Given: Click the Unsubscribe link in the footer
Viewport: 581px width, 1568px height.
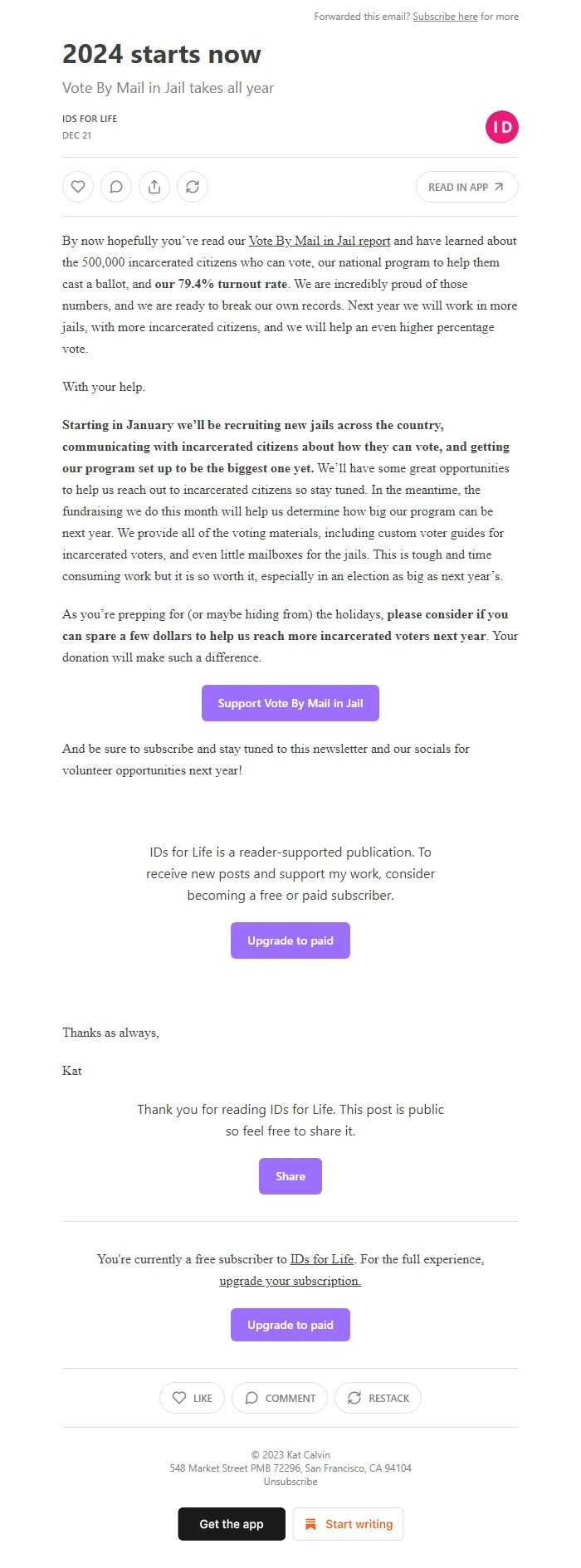Looking at the screenshot, I should (290, 1481).
